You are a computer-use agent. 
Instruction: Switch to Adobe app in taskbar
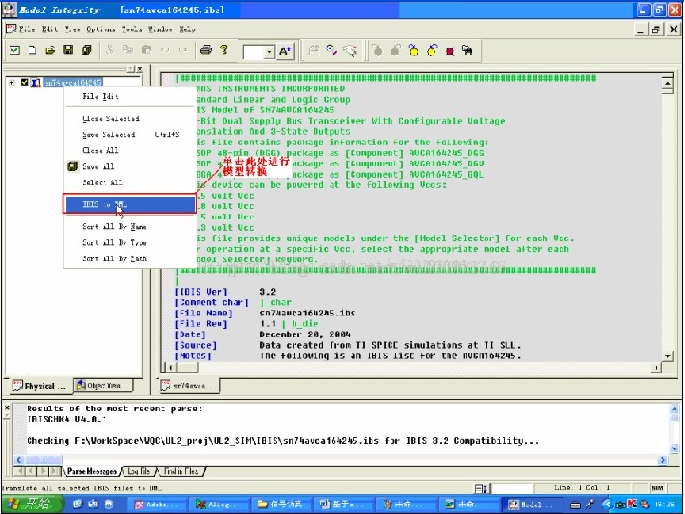(x=159, y=504)
